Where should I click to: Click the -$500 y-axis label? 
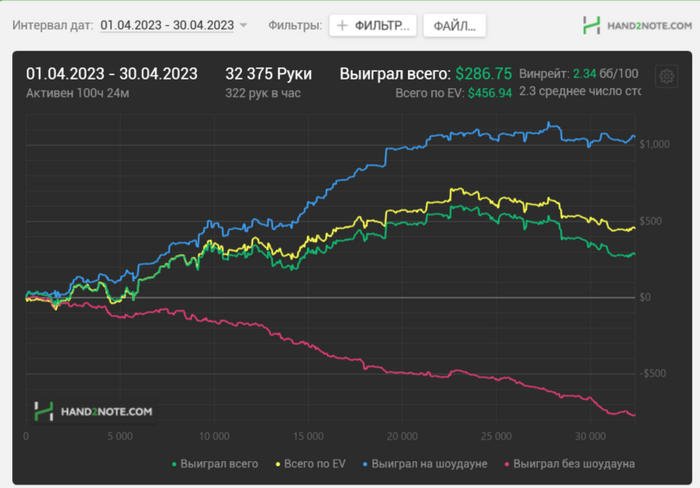pyautogui.click(x=652, y=373)
